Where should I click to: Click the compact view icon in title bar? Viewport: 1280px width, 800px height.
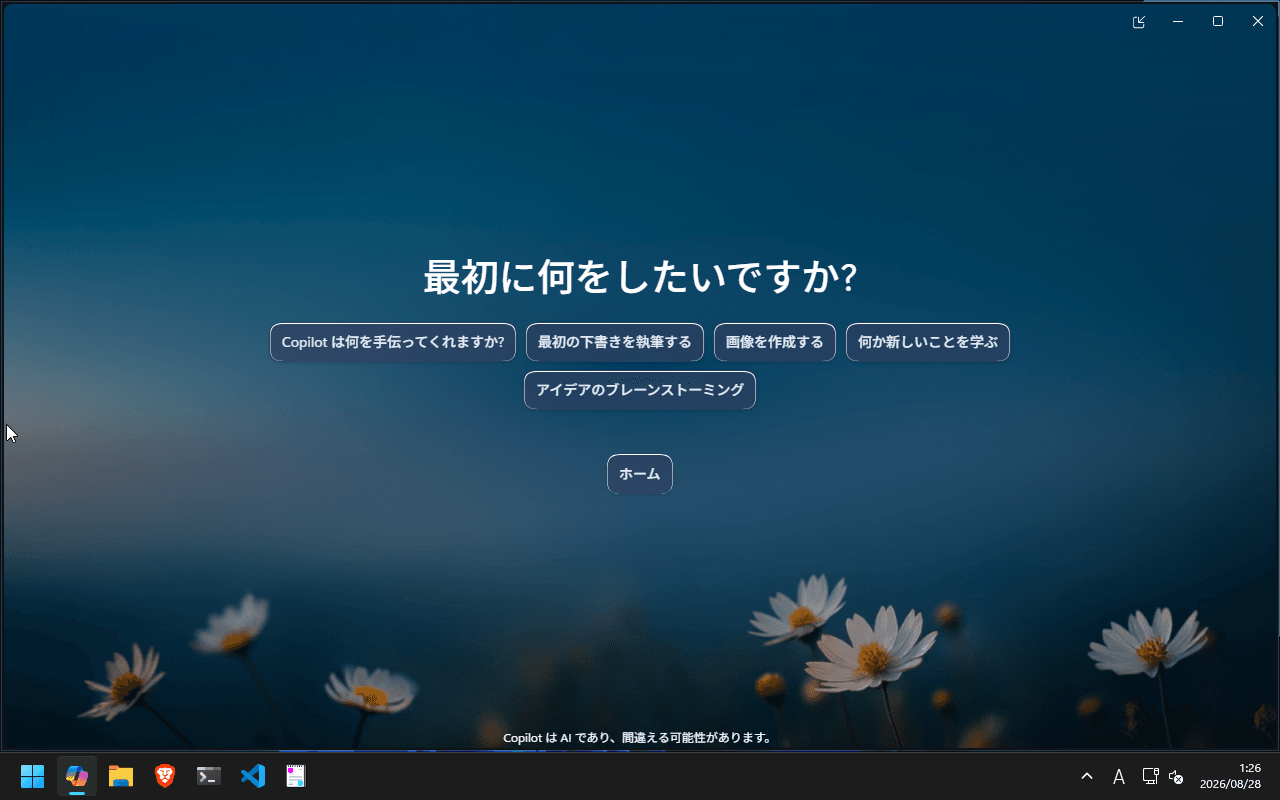point(1139,22)
